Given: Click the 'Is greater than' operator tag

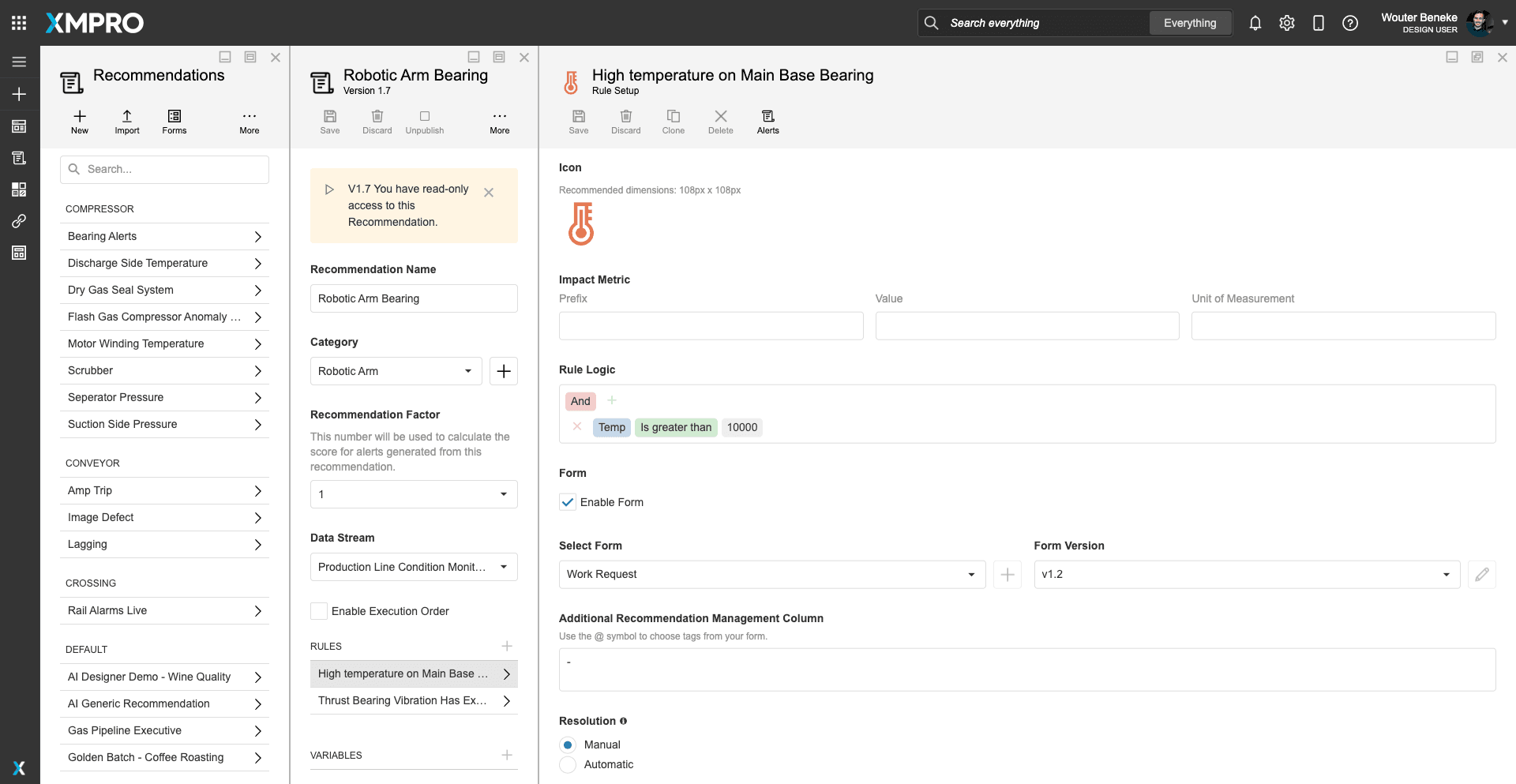Looking at the screenshot, I should [675, 427].
